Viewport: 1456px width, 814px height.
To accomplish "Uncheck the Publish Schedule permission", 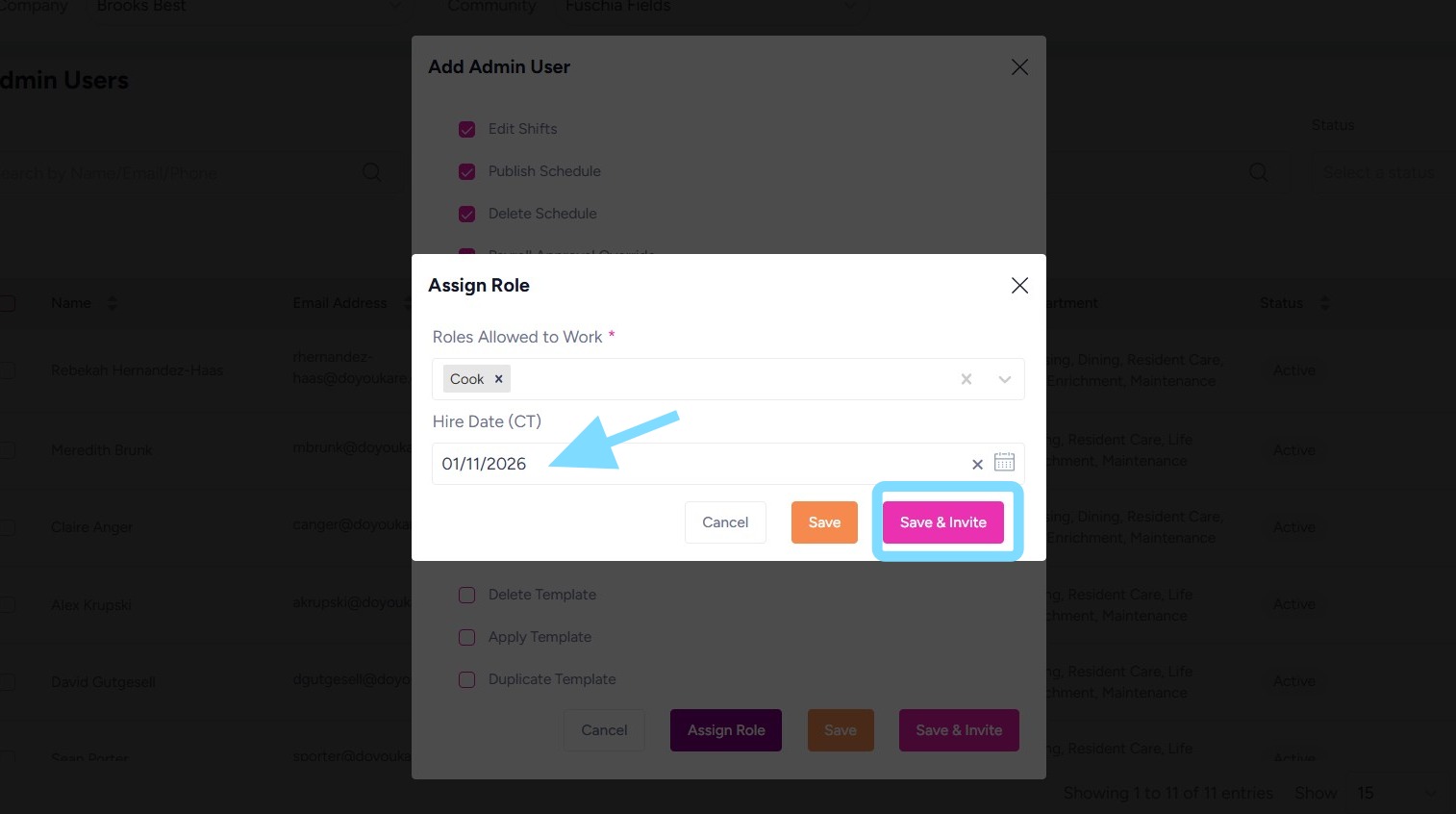I will pyautogui.click(x=467, y=171).
